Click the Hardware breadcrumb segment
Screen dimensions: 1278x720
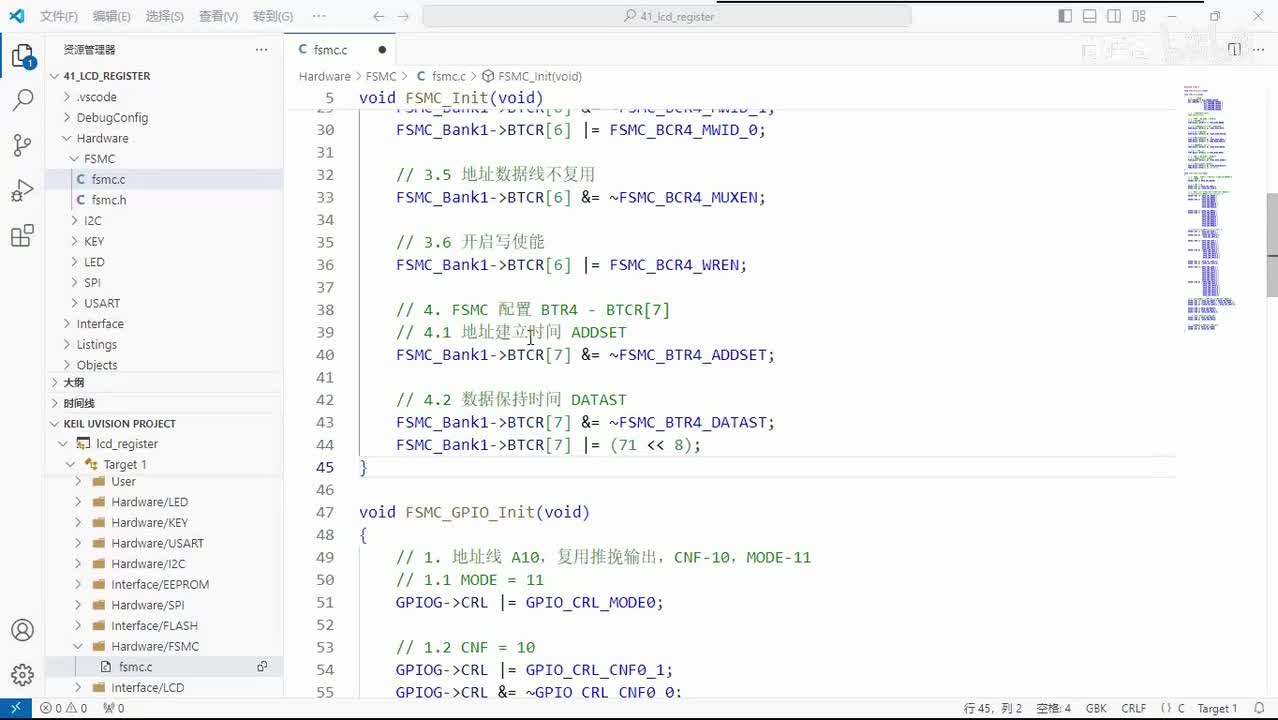324,76
